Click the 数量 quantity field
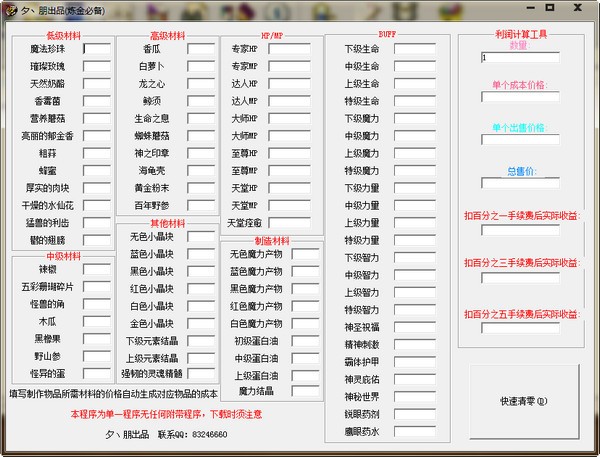600x457 pixels. 520,57
